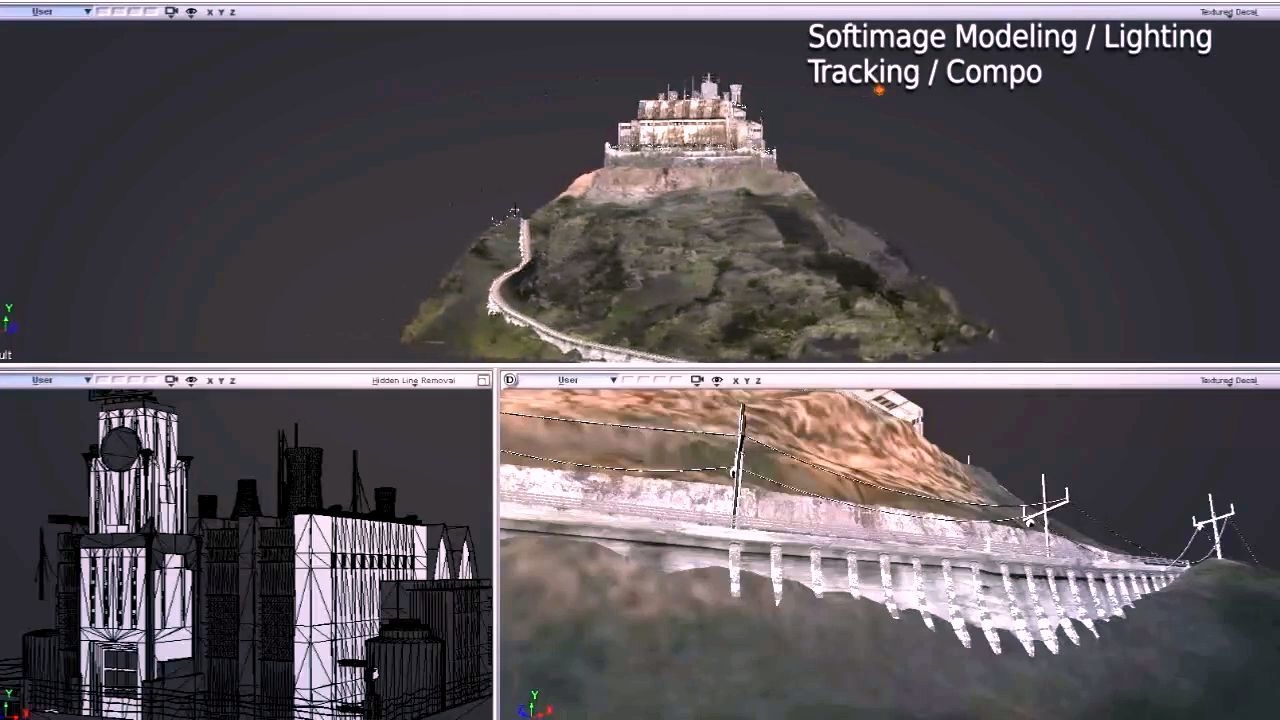The width and height of the screenshot is (1280, 720).
Task: Open User view dropdown in top viewport
Action: point(47,12)
